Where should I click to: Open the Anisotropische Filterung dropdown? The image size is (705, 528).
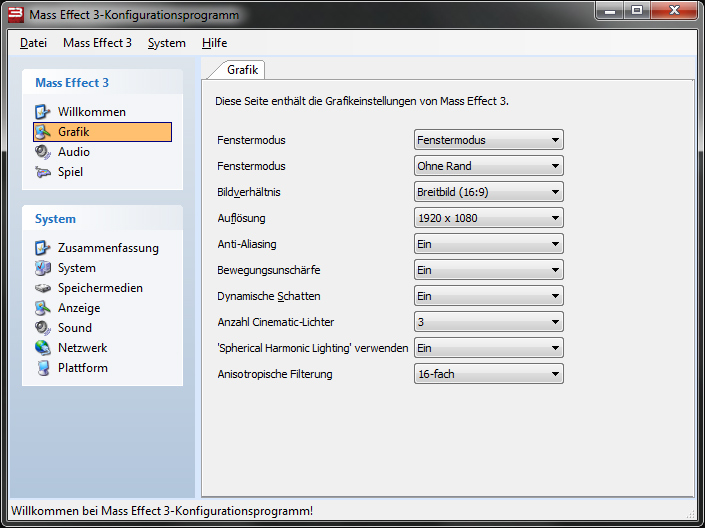[x=489, y=374]
